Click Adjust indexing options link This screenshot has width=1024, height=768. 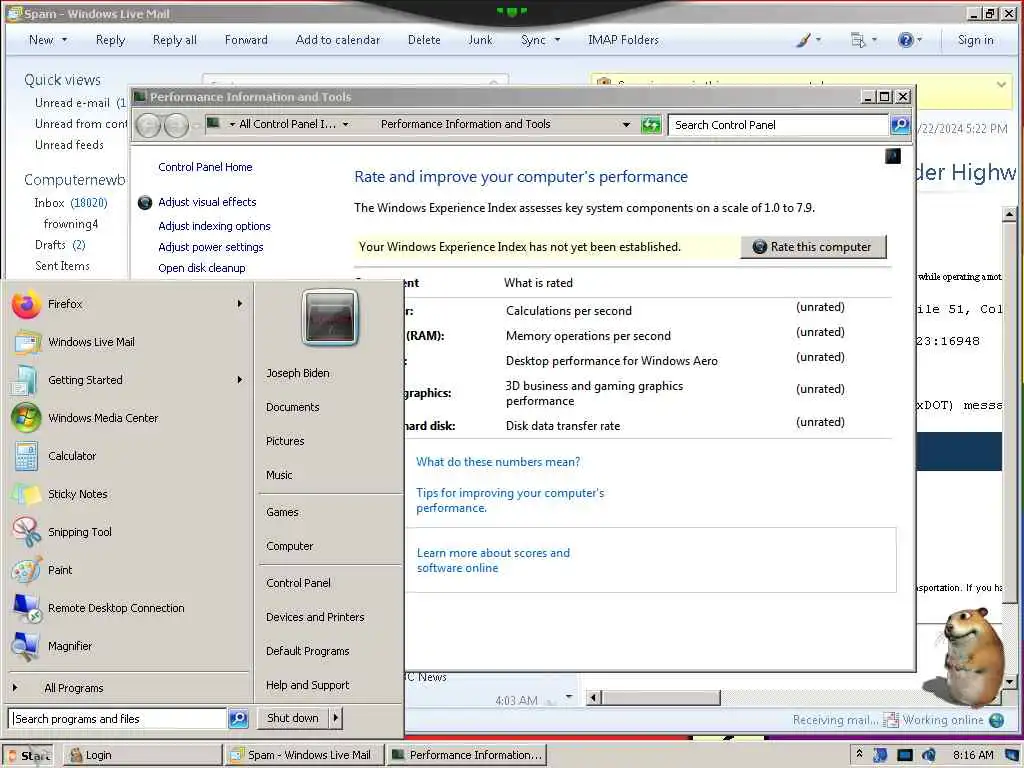[x=214, y=226]
